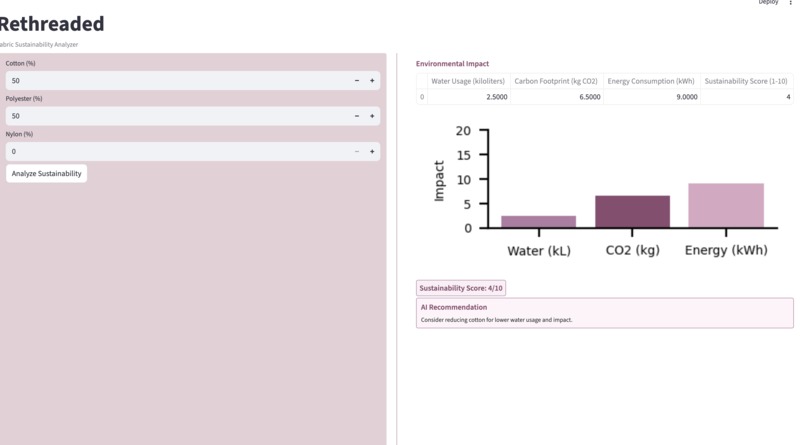Decrease Polyester percentage with minus button

(357, 116)
